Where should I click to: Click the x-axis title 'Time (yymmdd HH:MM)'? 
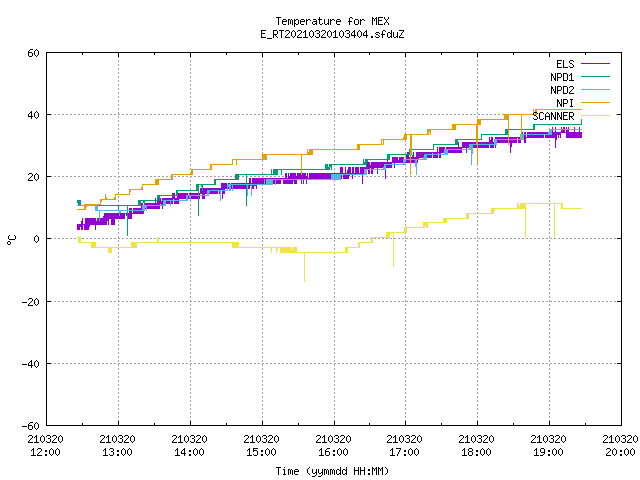pos(332,471)
